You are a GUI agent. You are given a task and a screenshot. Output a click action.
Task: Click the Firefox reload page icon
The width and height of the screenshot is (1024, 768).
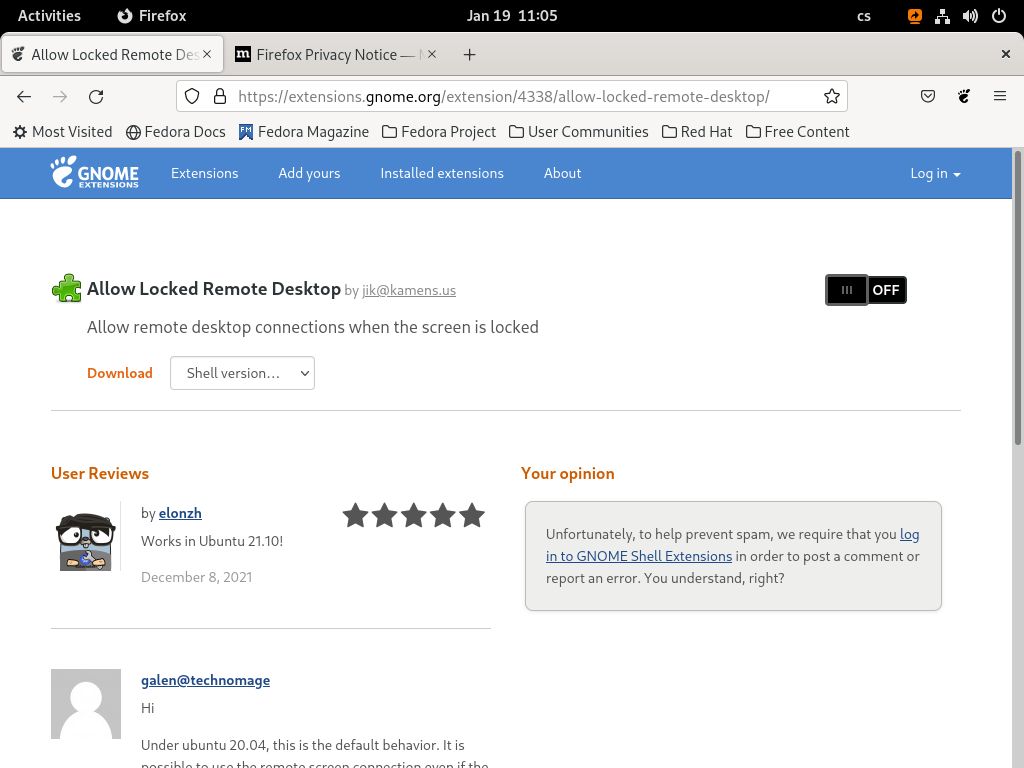pos(96,96)
